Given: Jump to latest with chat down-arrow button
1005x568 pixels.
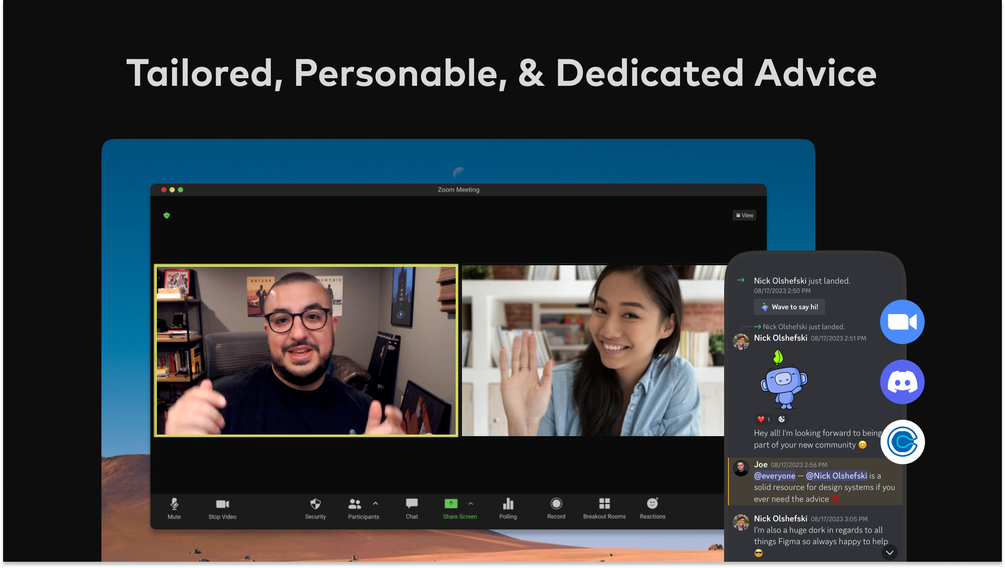Looking at the screenshot, I should (x=889, y=553).
